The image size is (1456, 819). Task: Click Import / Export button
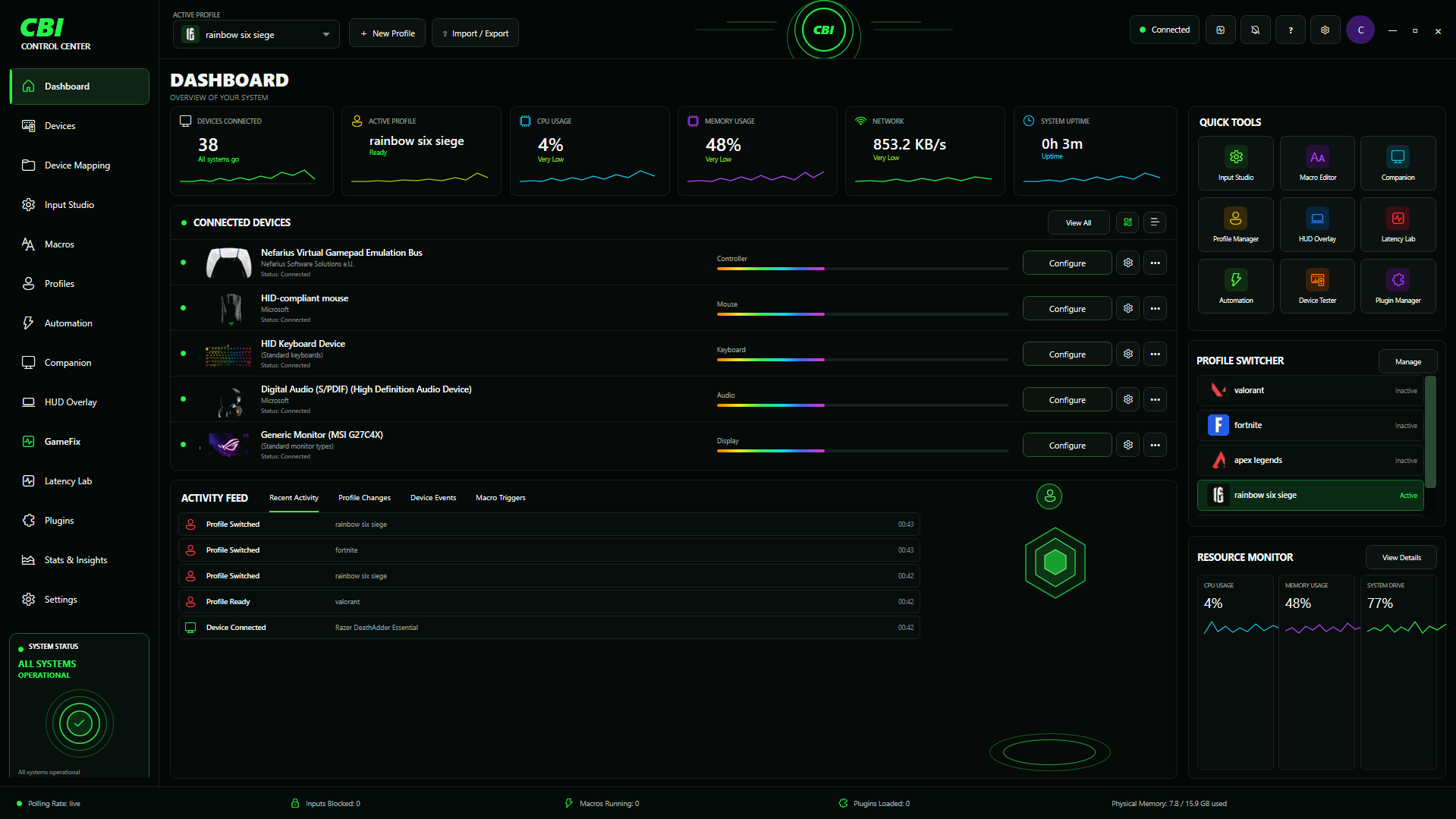tap(475, 33)
